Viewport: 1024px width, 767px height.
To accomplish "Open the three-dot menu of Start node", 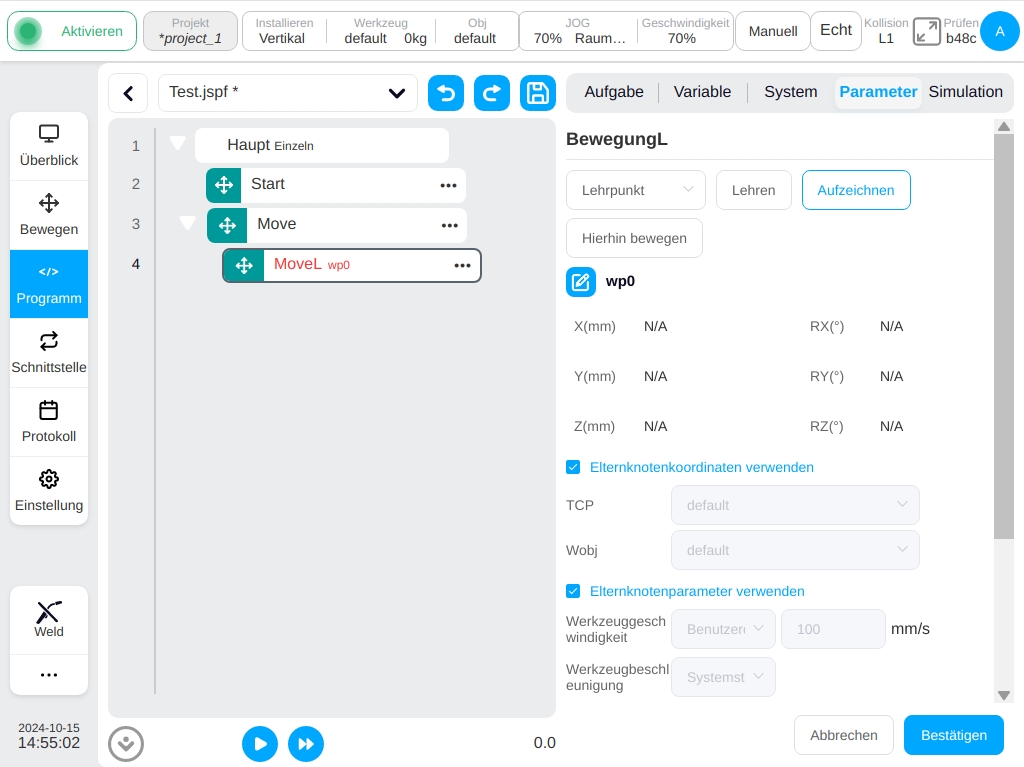I will [x=449, y=186].
